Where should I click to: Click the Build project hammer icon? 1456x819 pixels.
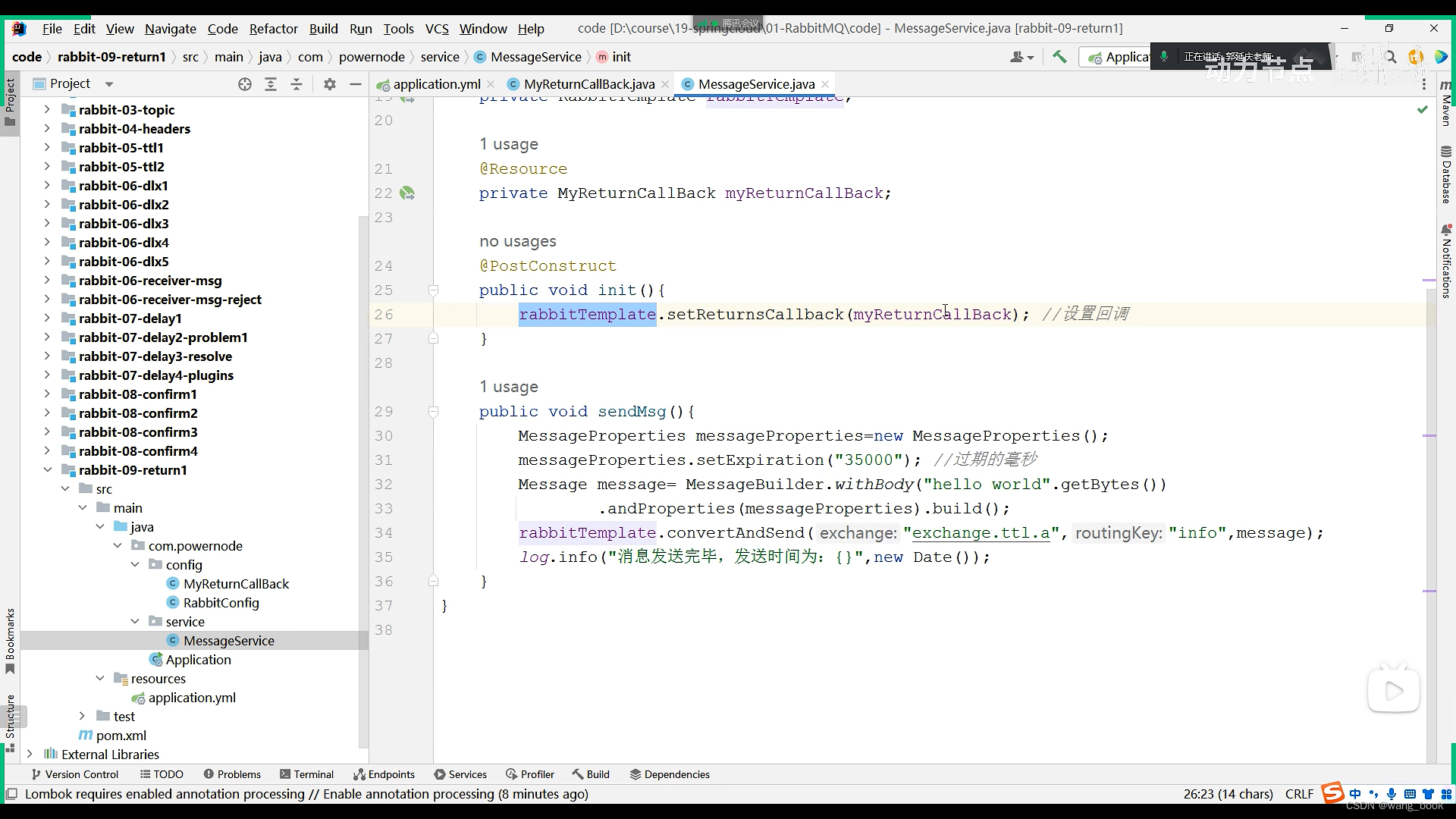pos(1059,57)
